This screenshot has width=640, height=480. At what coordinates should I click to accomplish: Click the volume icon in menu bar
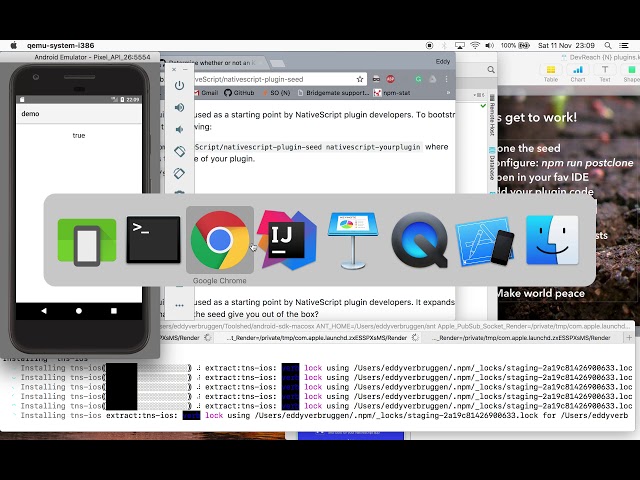[489, 45]
